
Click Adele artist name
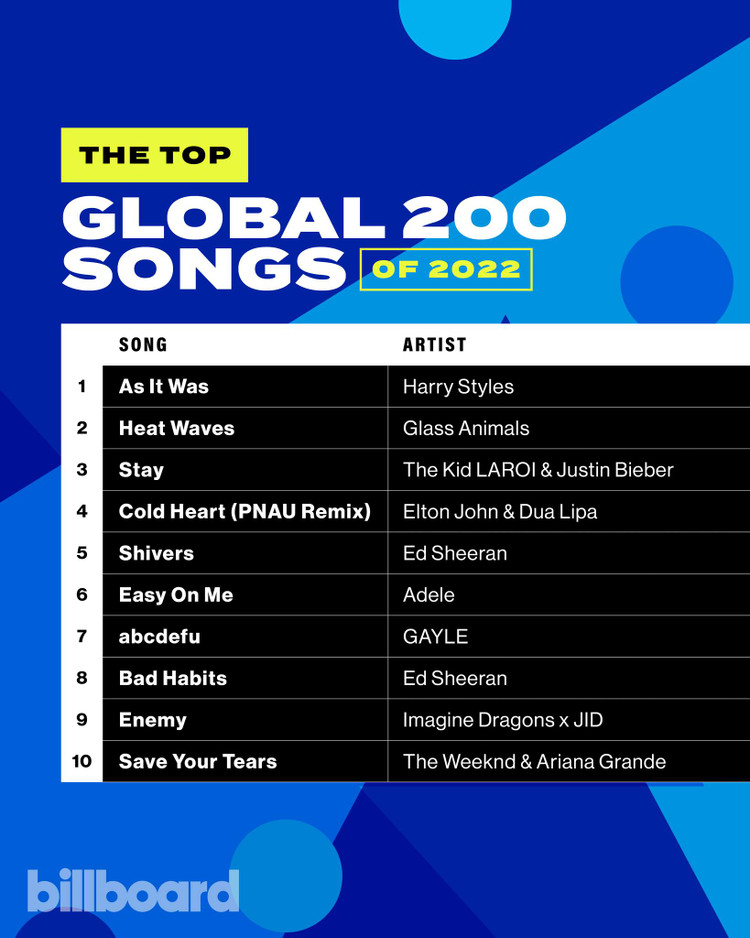[x=429, y=595]
